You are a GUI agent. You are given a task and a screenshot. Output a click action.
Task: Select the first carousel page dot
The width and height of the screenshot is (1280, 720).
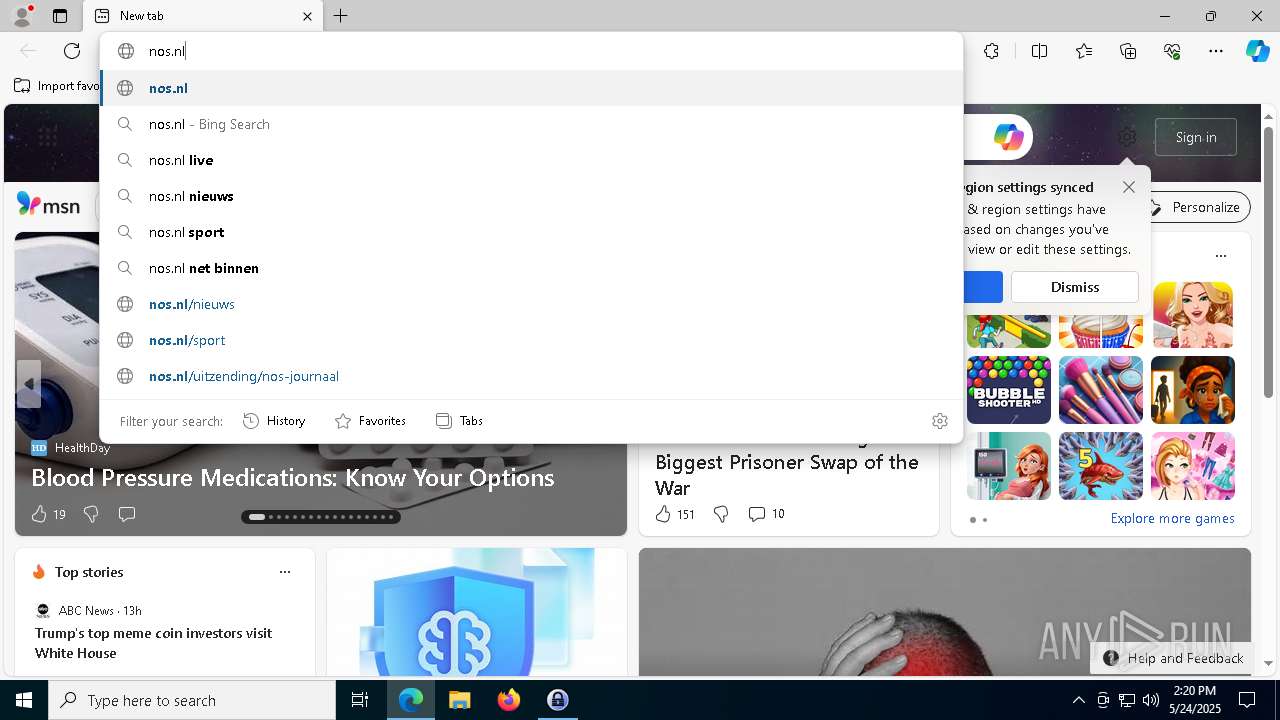(x=257, y=517)
